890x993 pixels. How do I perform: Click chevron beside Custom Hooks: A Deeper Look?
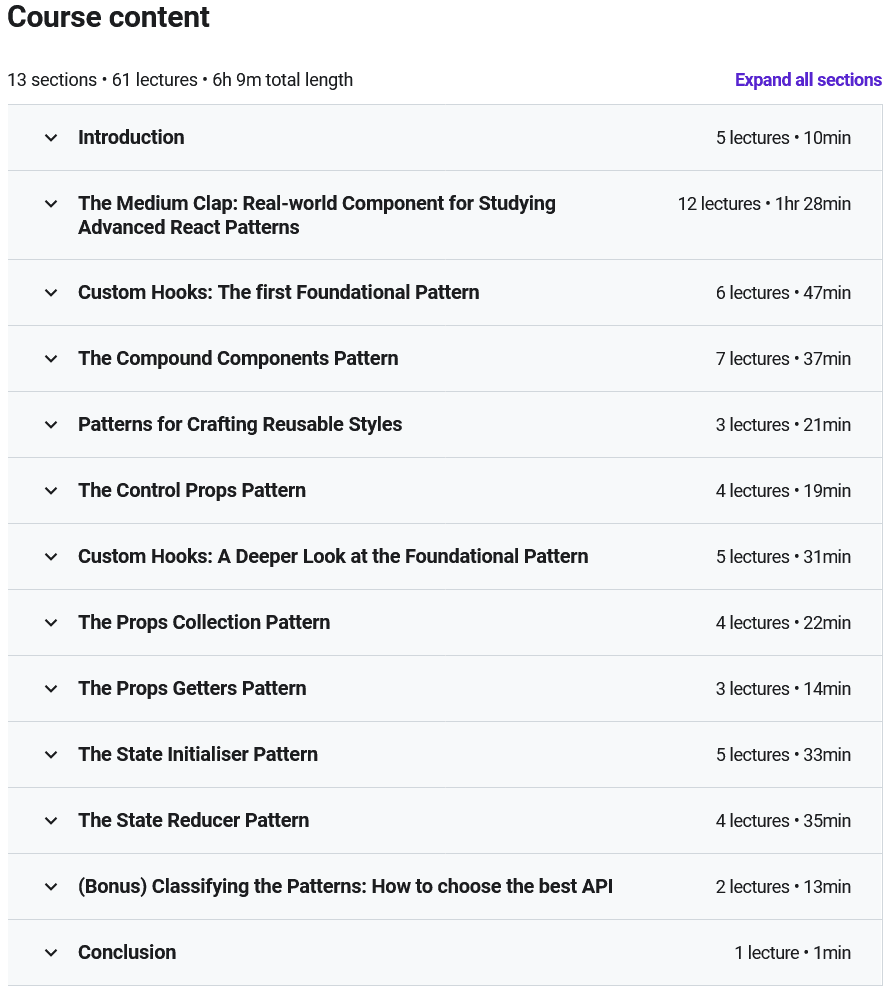click(x=51, y=557)
